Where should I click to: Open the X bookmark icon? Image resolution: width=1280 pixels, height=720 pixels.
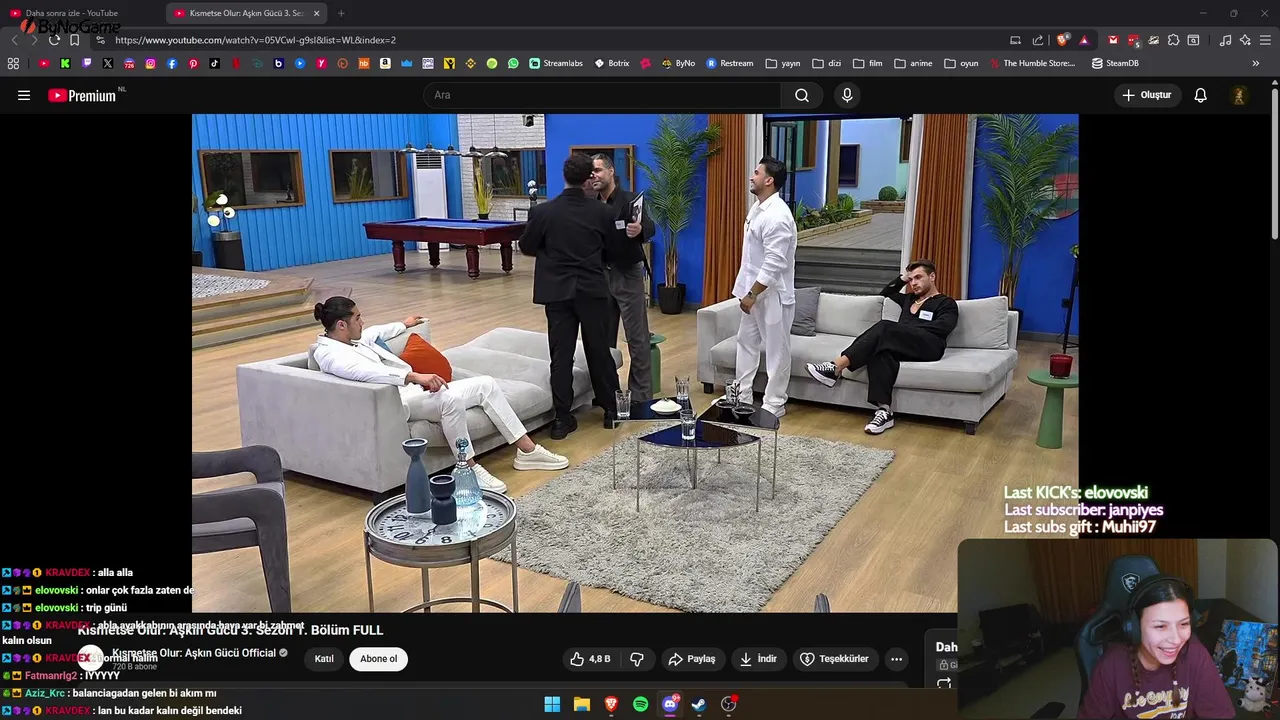pyautogui.click(x=108, y=63)
